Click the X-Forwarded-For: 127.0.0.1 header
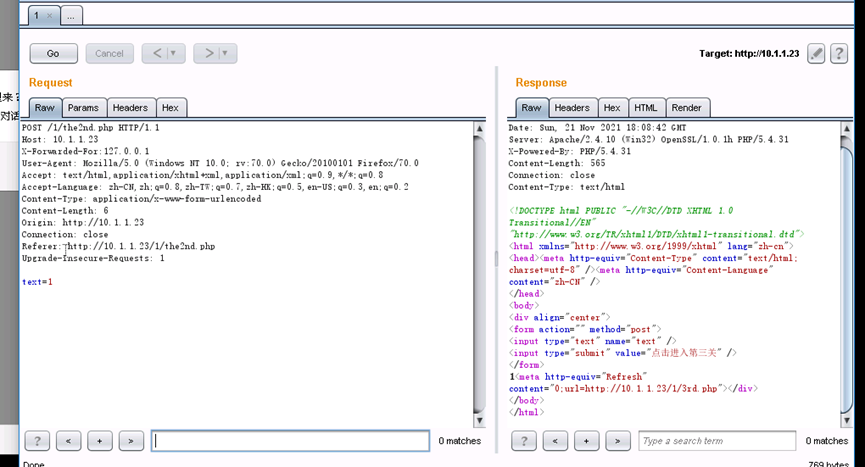 click(x=86, y=151)
